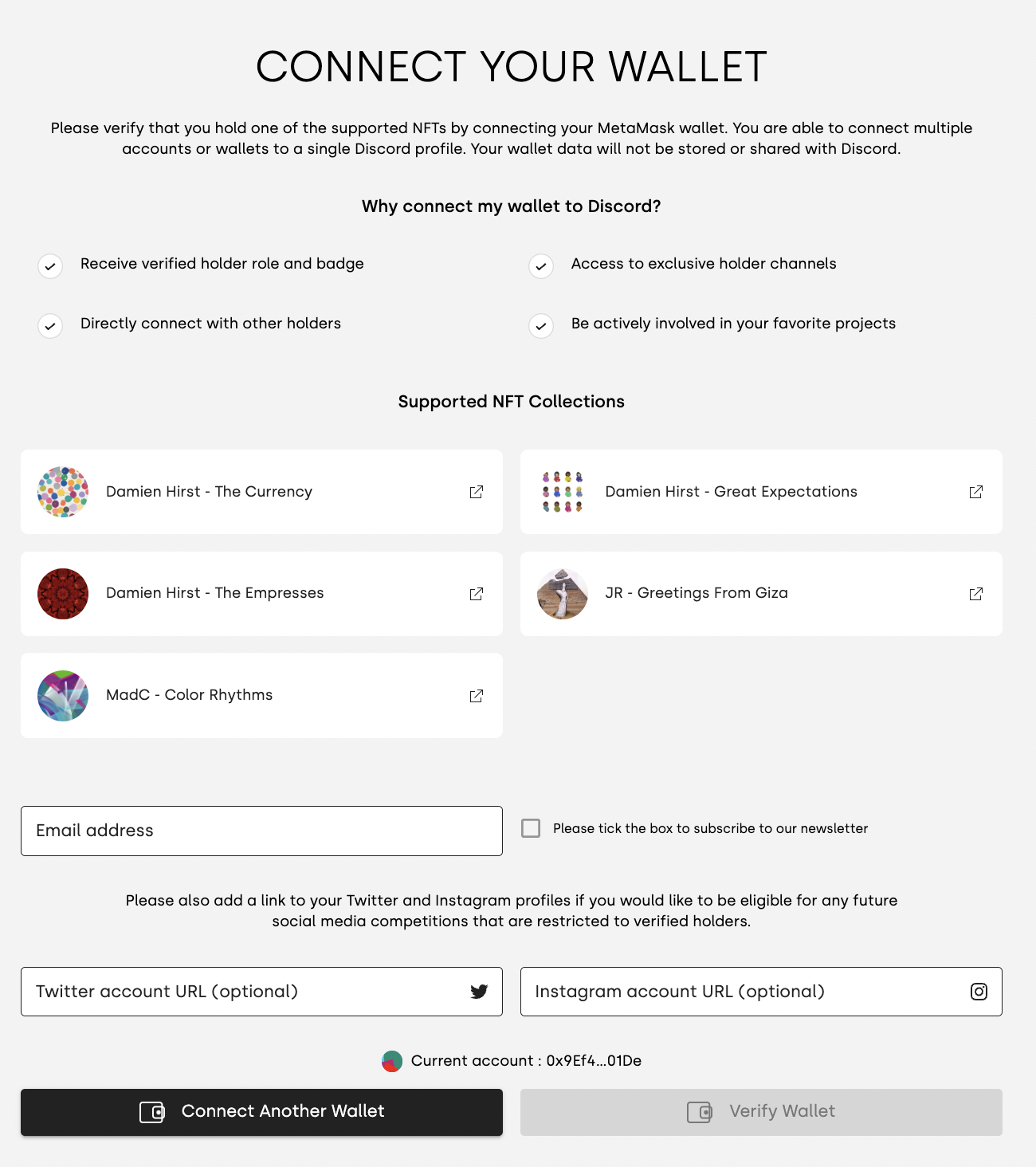Open the JR - Greetings From Giza title
1036x1167 pixels.
point(697,593)
